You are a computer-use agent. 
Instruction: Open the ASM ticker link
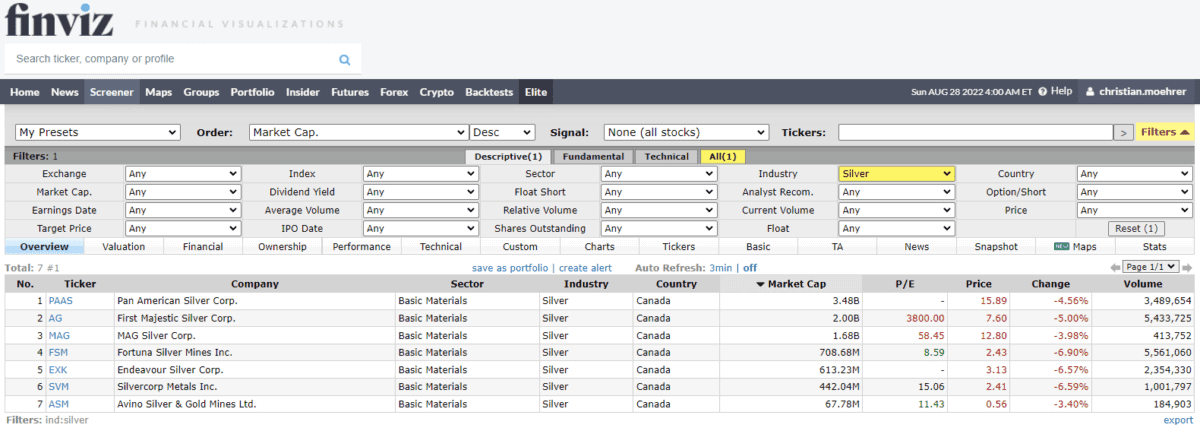click(x=59, y=404)
